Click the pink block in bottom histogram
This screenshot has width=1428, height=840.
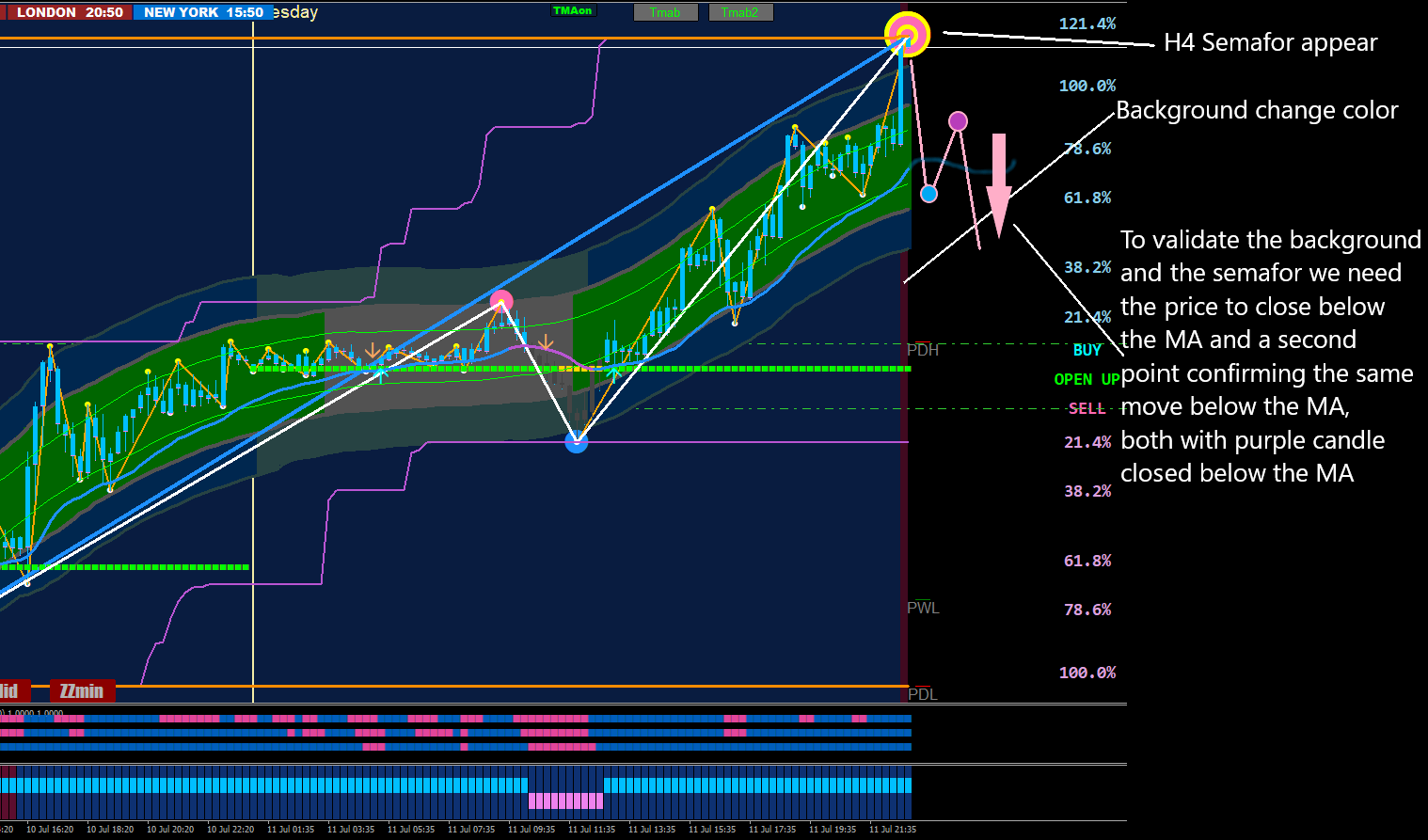[565, 800]
